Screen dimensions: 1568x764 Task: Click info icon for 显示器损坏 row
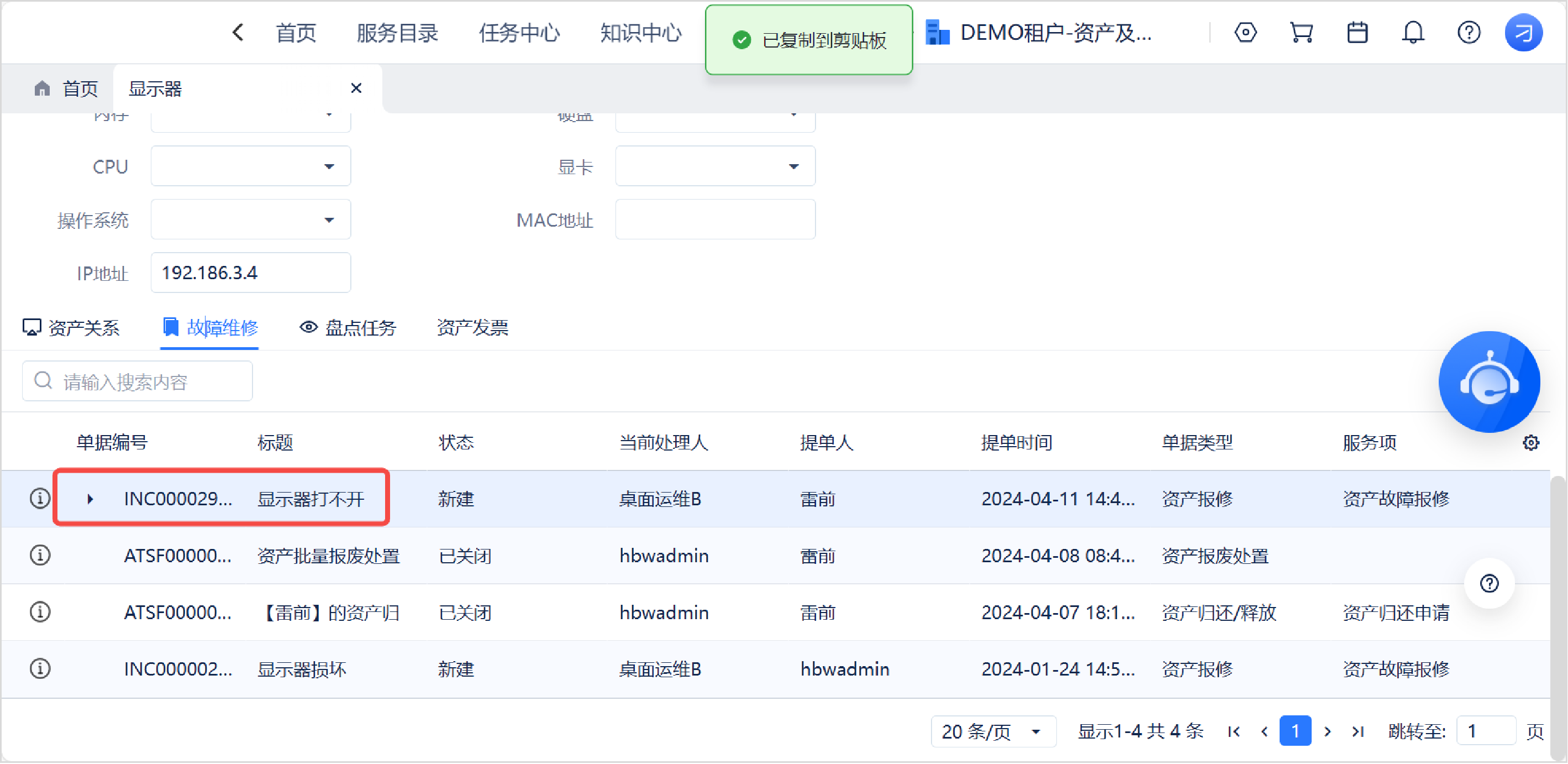tap(40, 668)
